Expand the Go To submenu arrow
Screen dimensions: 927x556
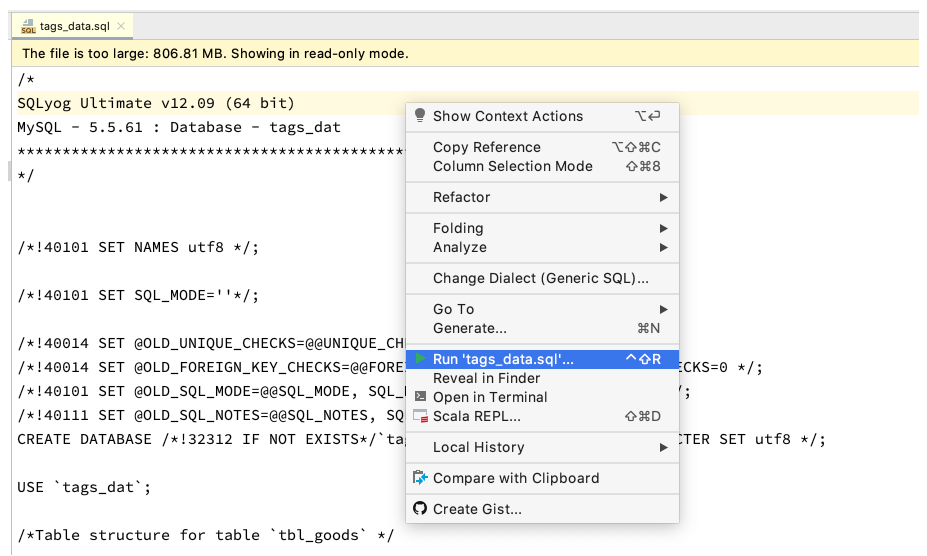663,309
